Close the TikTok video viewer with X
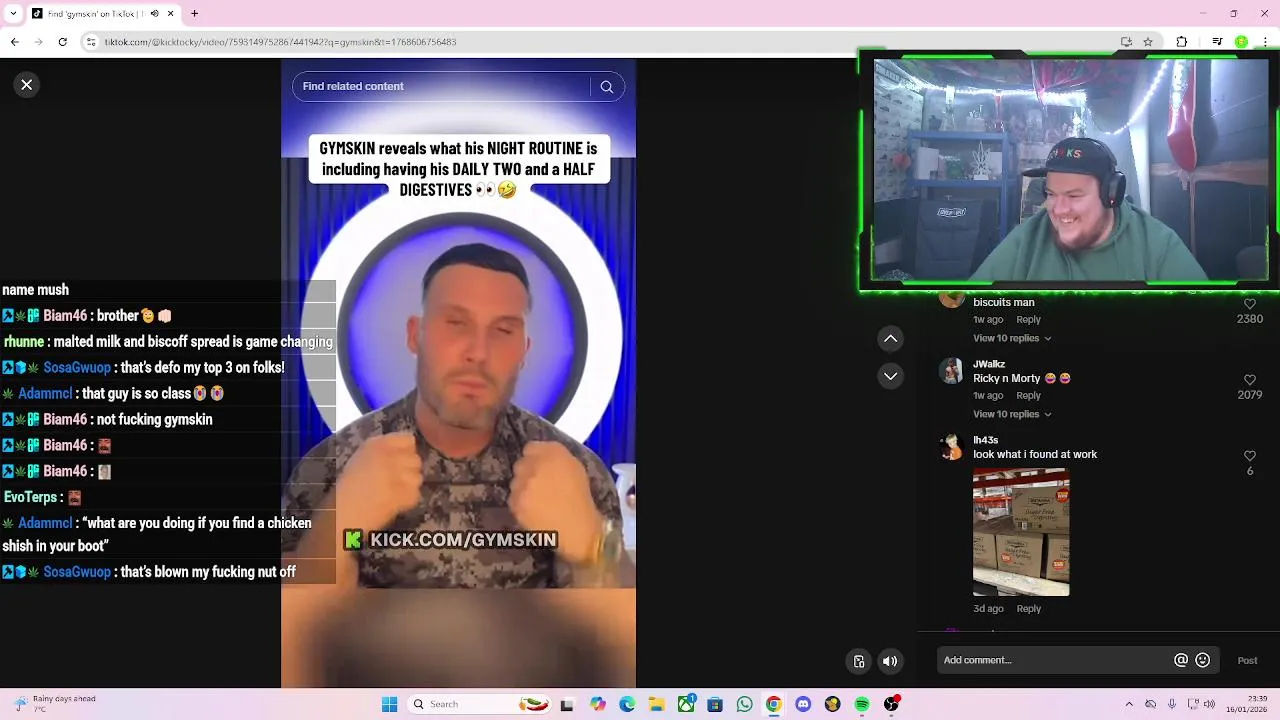This screenshot has width=1280, height=720. pos(27,85)
